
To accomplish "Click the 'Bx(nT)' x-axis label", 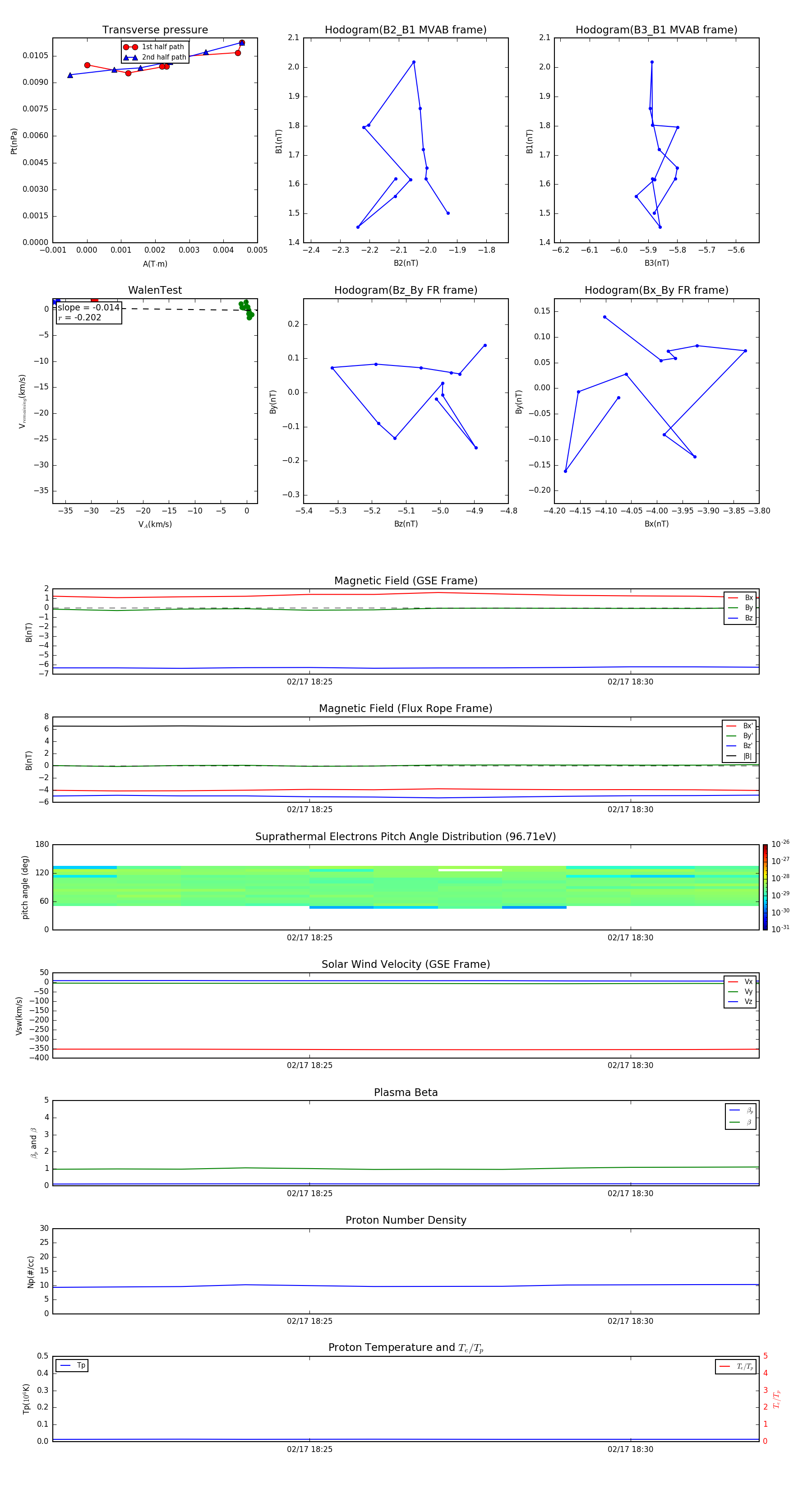I will coord(656,524).
